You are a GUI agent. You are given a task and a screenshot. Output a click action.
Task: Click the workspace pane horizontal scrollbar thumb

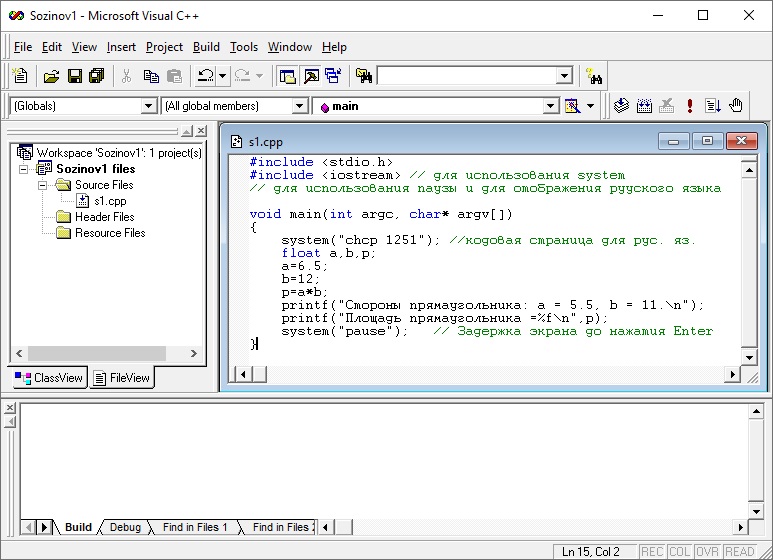(x=97, y=353)
